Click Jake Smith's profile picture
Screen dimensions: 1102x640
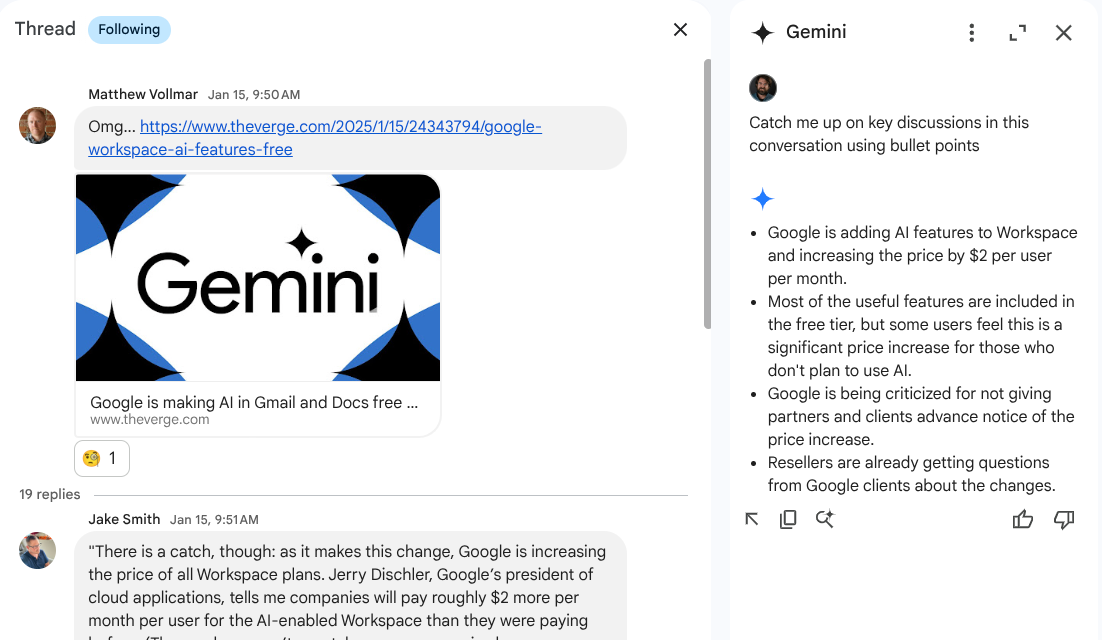pyautogui.click(x=37, y=551)
